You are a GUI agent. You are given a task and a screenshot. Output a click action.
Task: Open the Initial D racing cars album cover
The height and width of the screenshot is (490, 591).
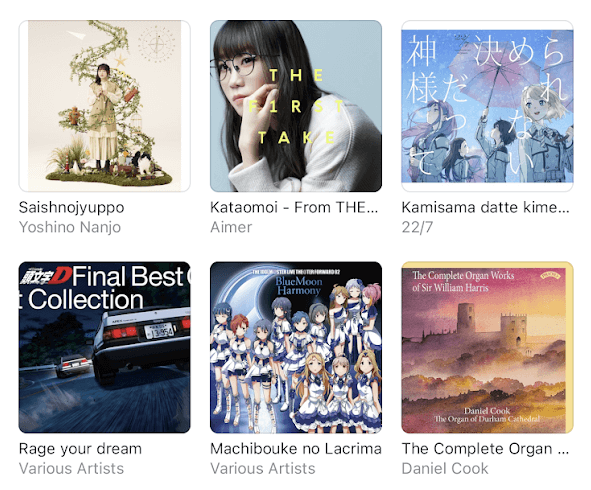pyautogui.click(x=104, y=347)
